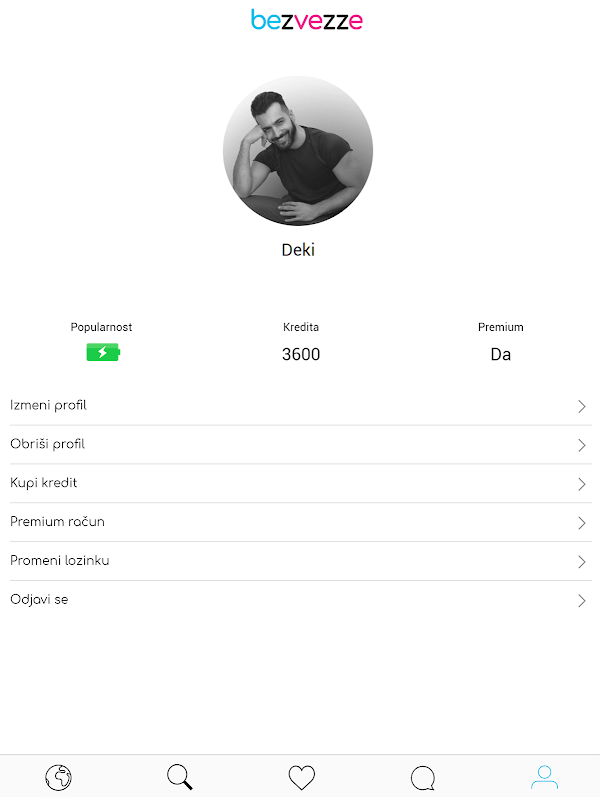Viewport: 600px width, 800px height.
Task: Tap the Kupi kredit text
Action: coord(44,483)
